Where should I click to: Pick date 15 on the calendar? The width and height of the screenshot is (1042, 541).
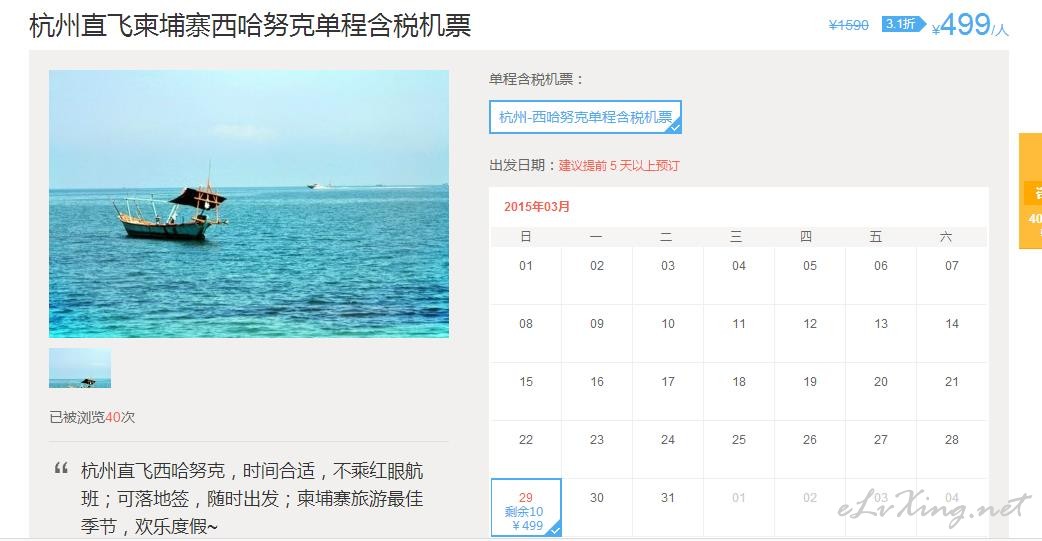coord(526,391)
